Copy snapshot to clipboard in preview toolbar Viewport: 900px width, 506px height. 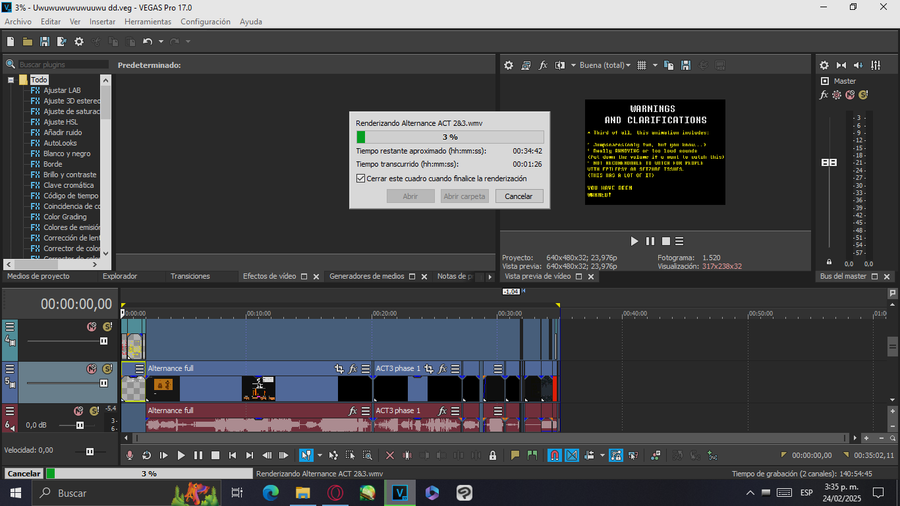point(669,65)
